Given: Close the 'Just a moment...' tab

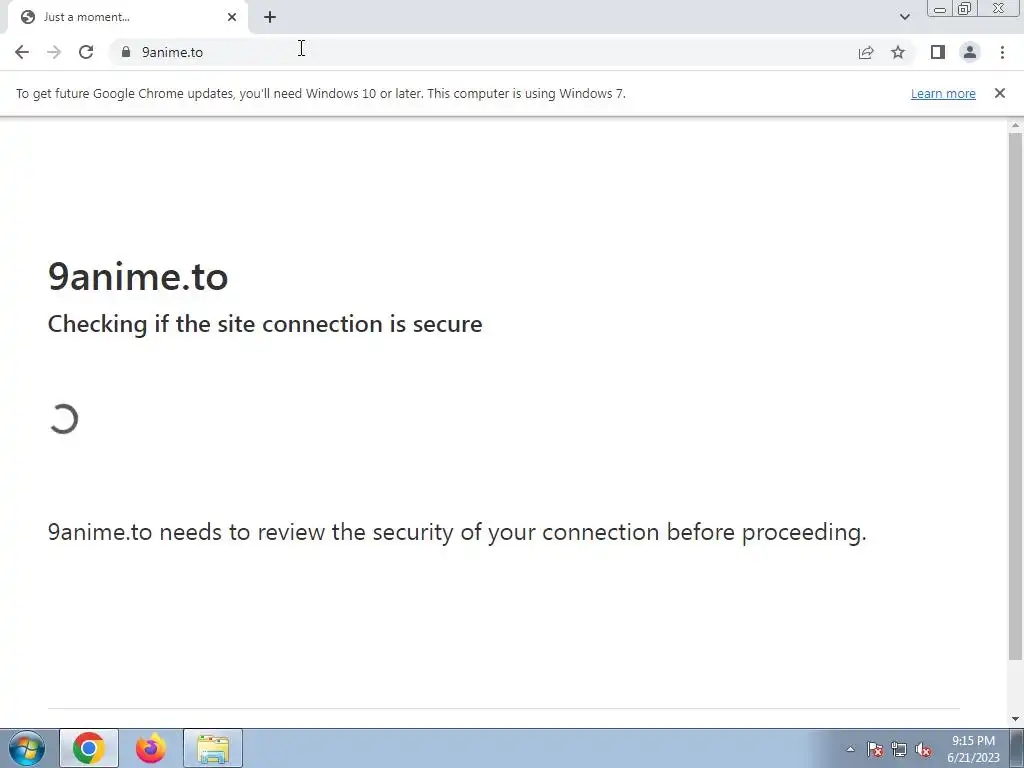Looking at the screenshot, I should point(232,17).
